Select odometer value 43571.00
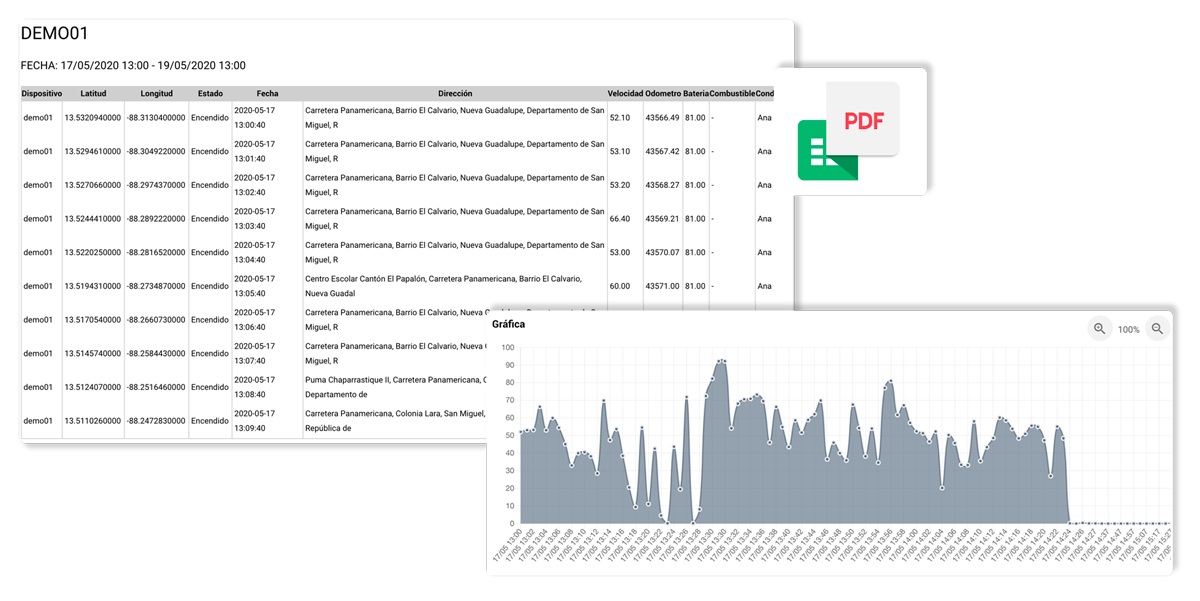The height and width of the screenshot is (601, 1200). [662, 286]
